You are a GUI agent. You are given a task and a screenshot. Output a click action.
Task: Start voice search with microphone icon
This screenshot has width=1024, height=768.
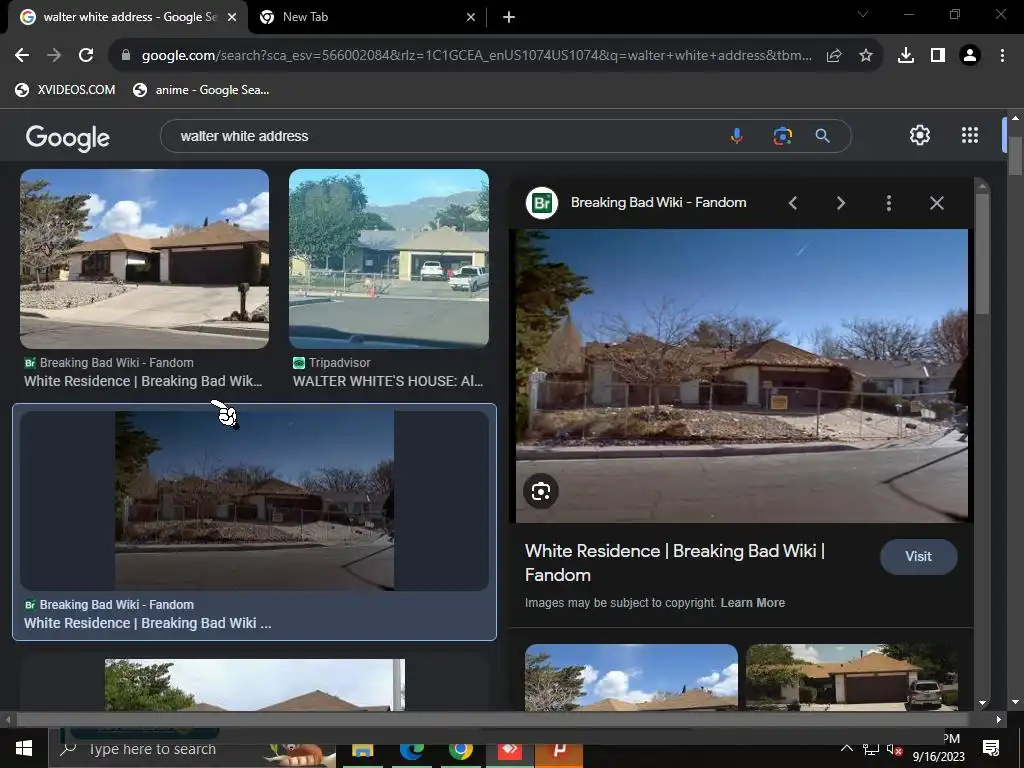tap(737, 136)
